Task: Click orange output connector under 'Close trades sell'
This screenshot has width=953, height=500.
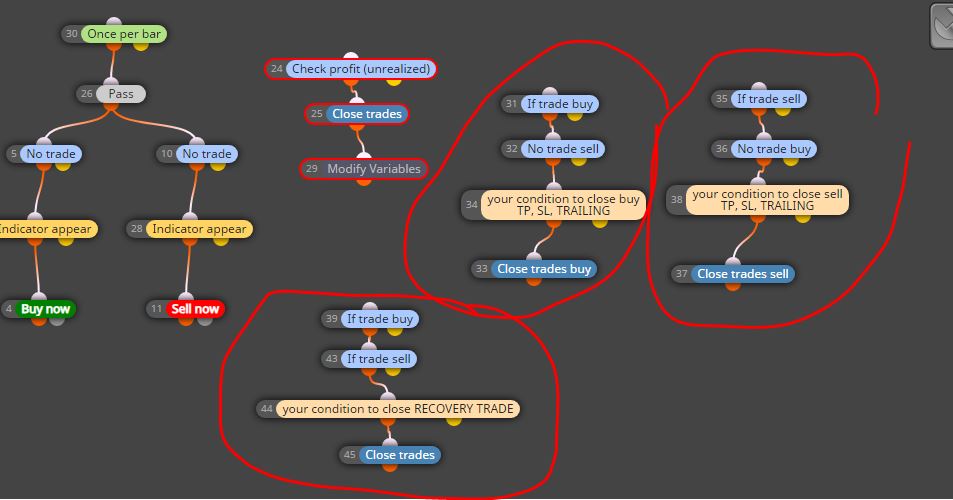Action: 732,285
